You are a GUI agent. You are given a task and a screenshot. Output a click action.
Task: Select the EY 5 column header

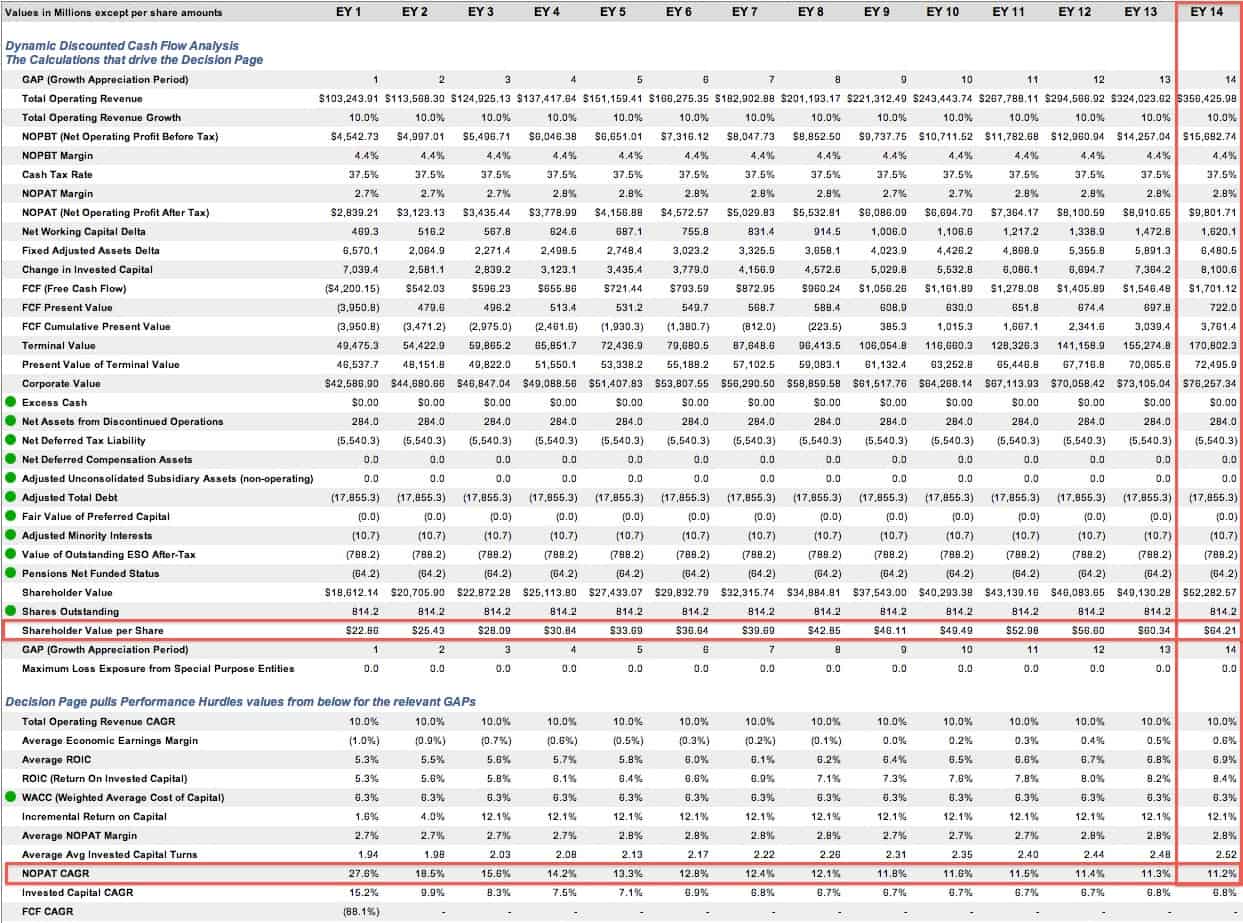pyautogui.click(x=613, y=12)
